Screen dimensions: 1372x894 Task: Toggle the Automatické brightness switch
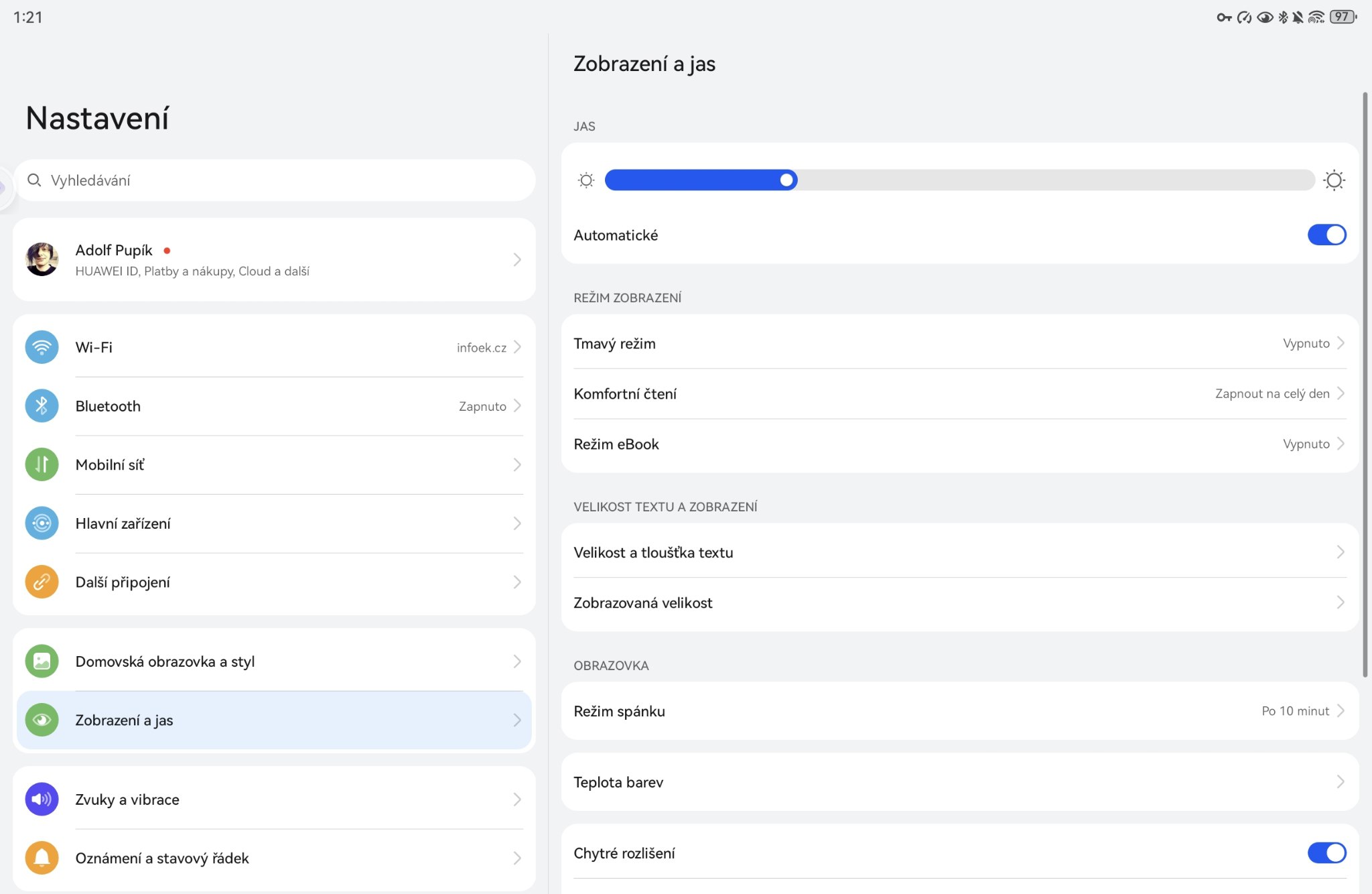(1326, 235)
